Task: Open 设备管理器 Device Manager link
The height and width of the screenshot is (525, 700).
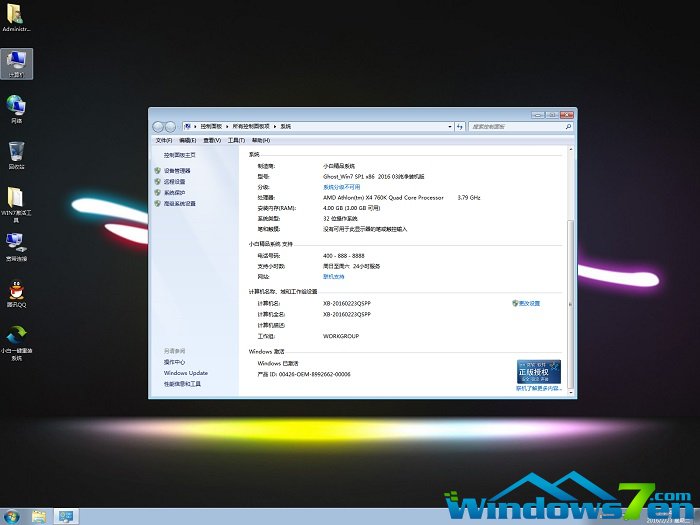Action: click(x=177, y=171)
